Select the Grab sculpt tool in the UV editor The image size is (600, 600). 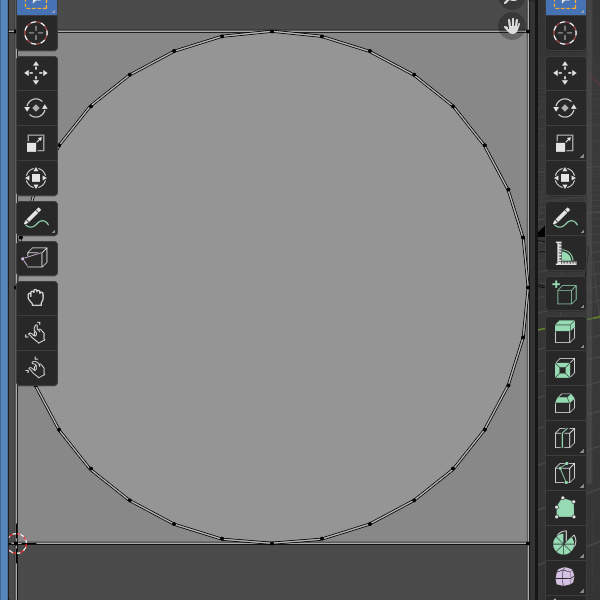click(36, 298)
